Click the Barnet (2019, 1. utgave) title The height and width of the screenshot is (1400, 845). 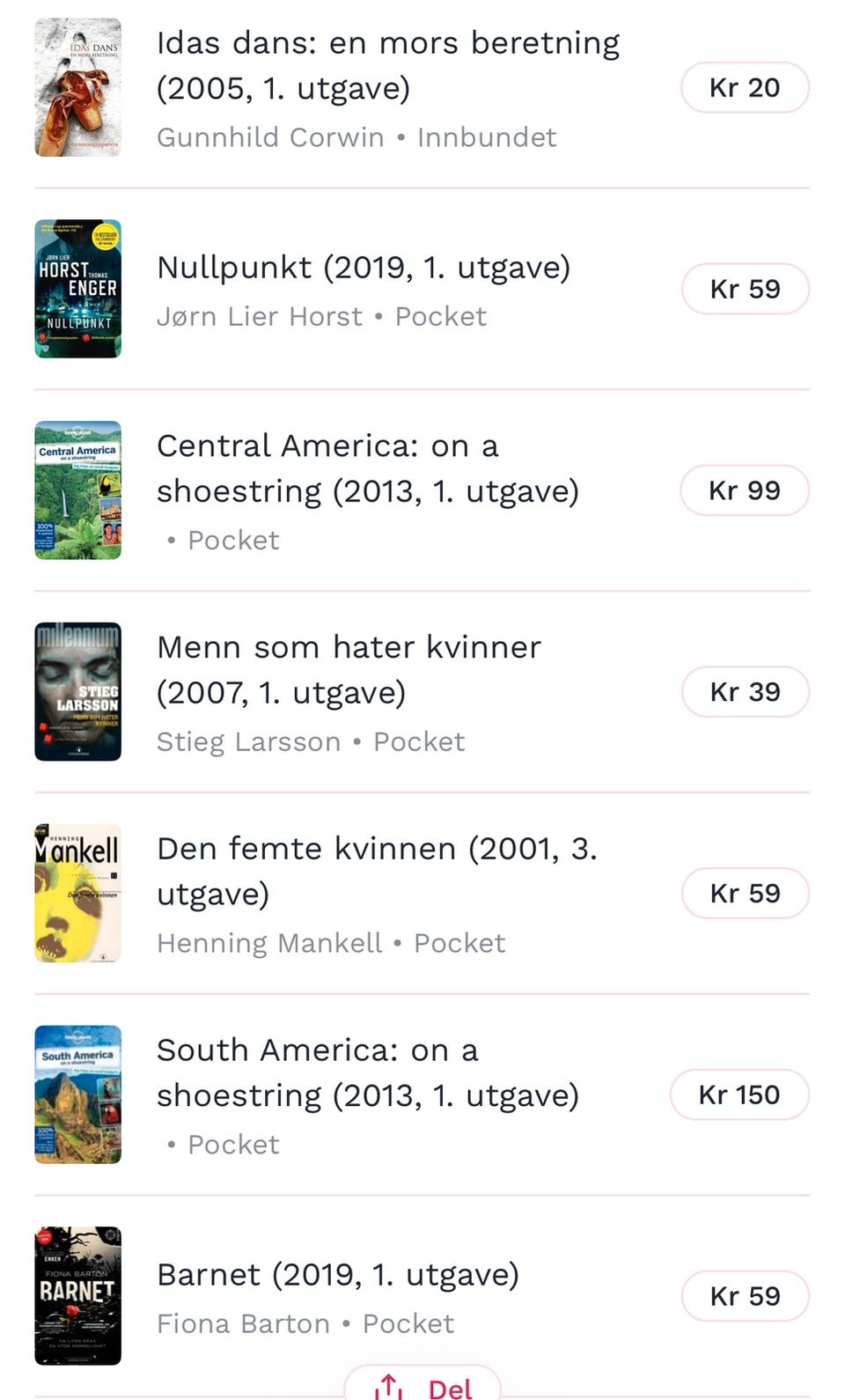pyautogui.click(x=338, y=1274)
